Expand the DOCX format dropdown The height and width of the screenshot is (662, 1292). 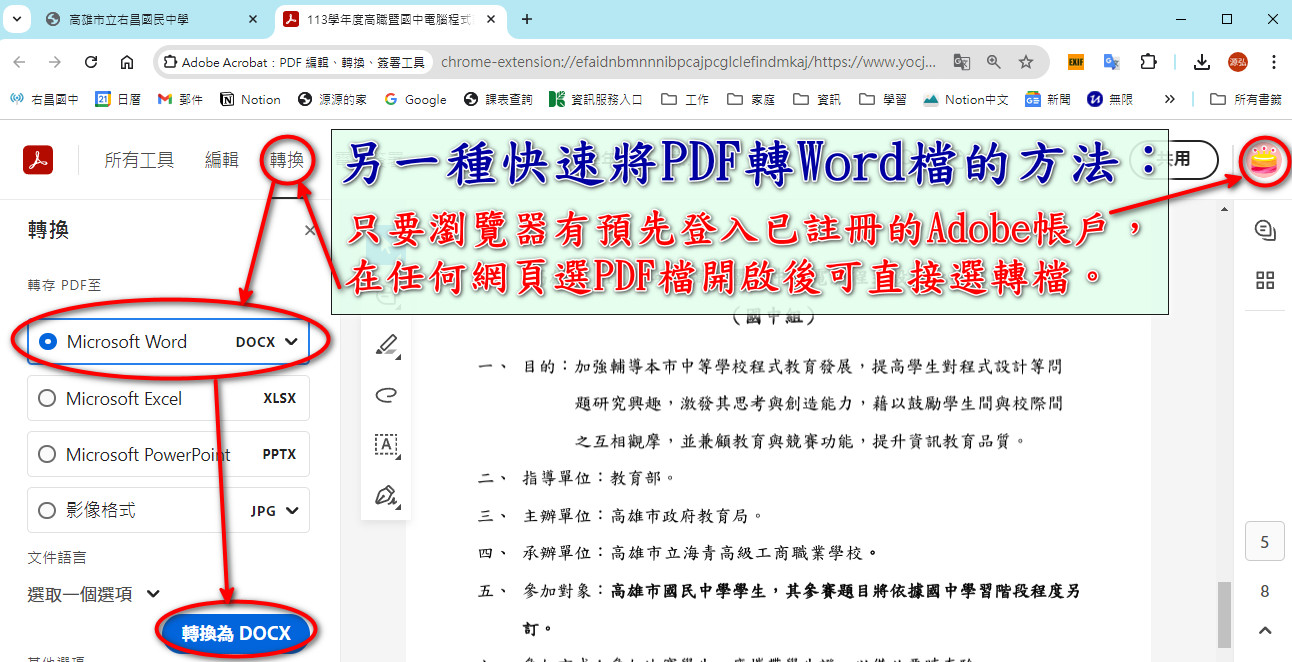(x=291, y=342)
